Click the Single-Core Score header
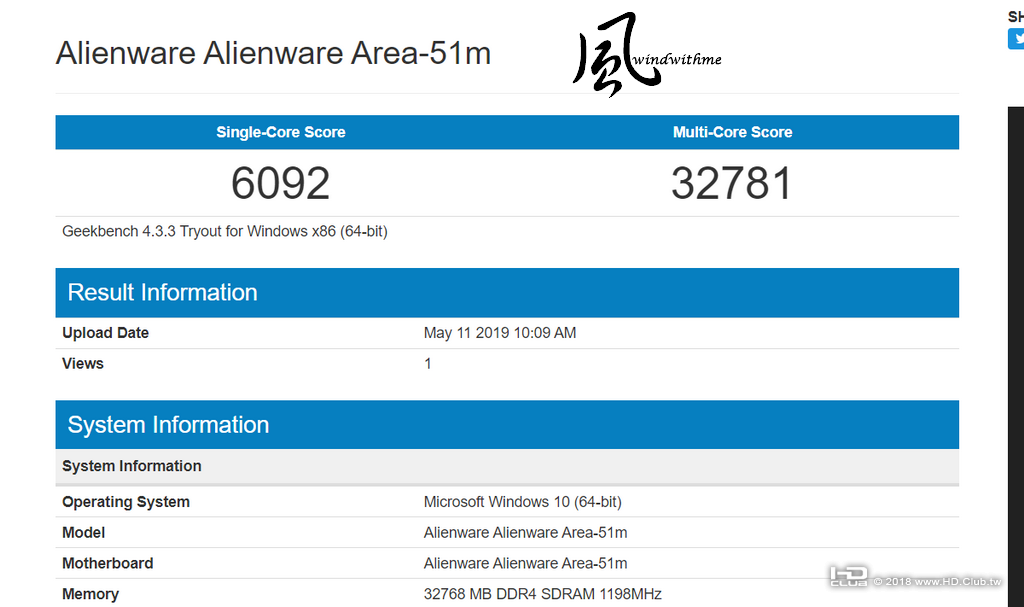Screen dimensions: 1024x607 [x=281, y=132]
